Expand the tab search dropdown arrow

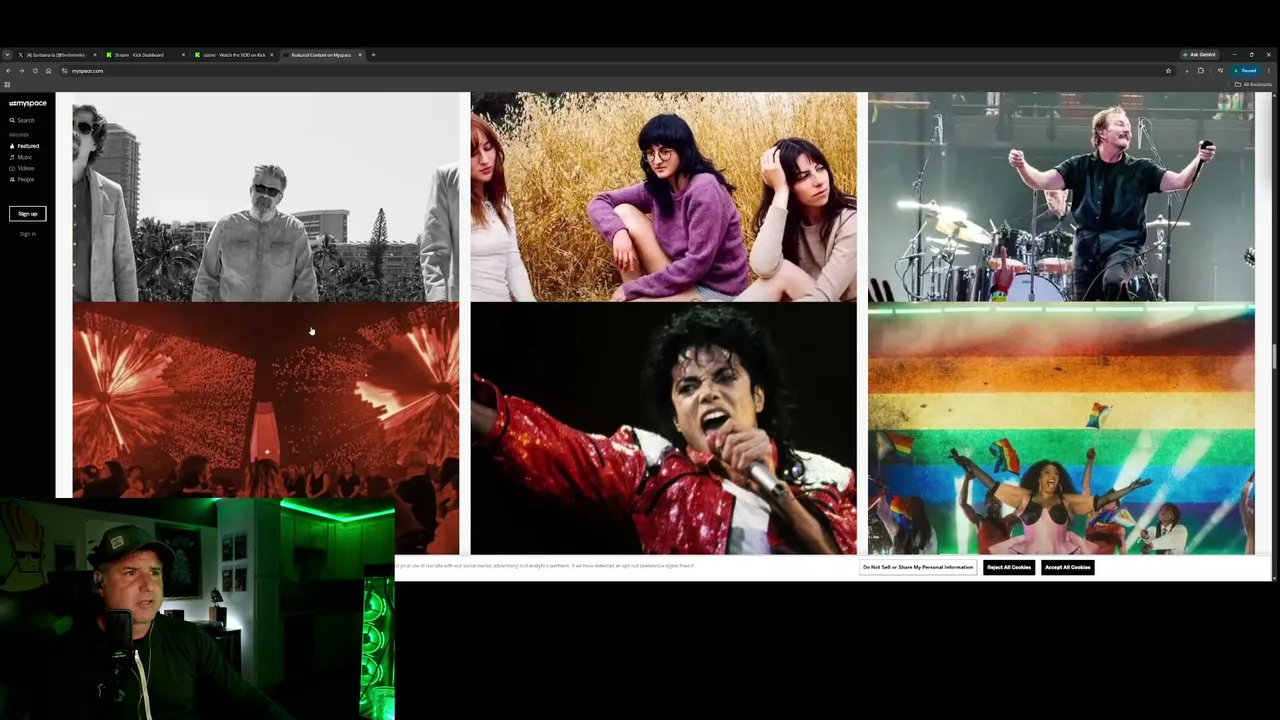click(x=7, y=55)
